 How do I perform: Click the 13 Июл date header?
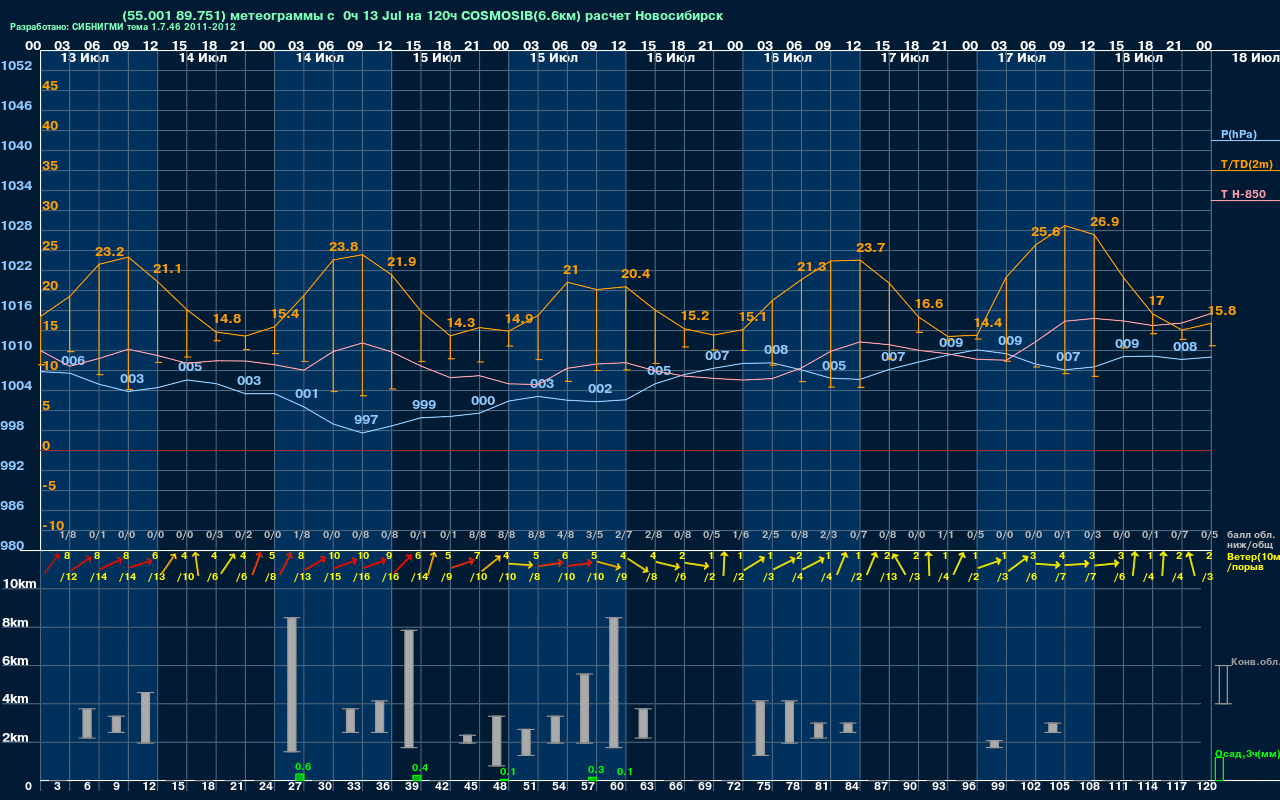(x=84, y=58)
